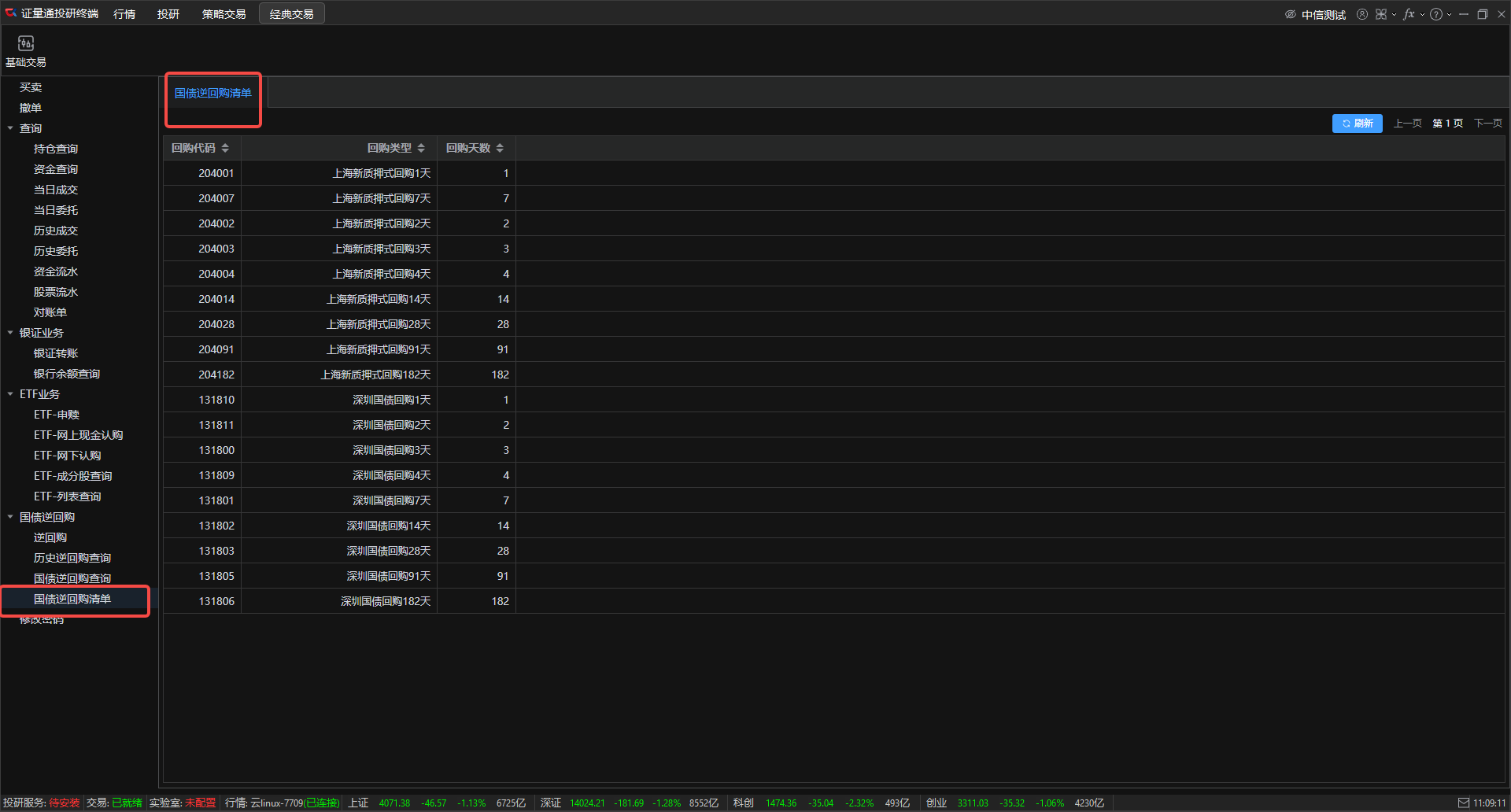
Task: Sort the 回购类型 column
Action: [x=421, y=148]
